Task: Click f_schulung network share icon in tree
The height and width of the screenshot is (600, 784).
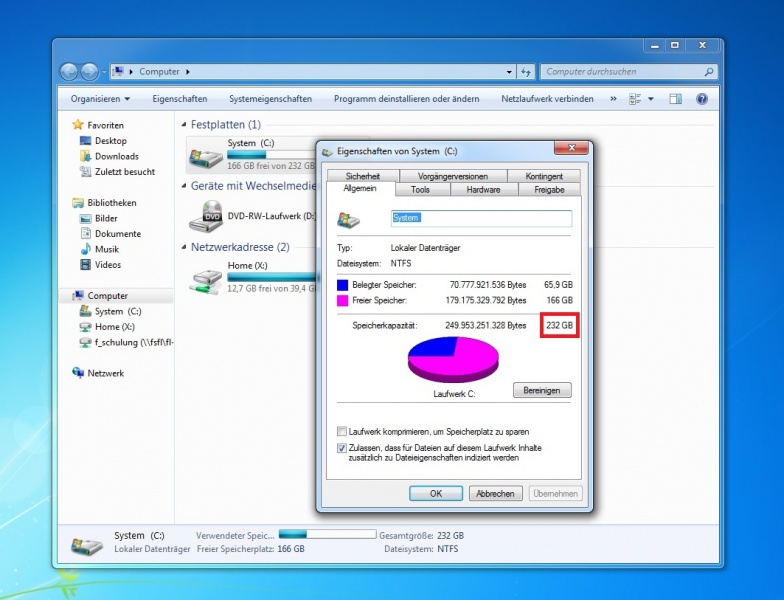Action: pyautogui.click(x=86, y=342)
